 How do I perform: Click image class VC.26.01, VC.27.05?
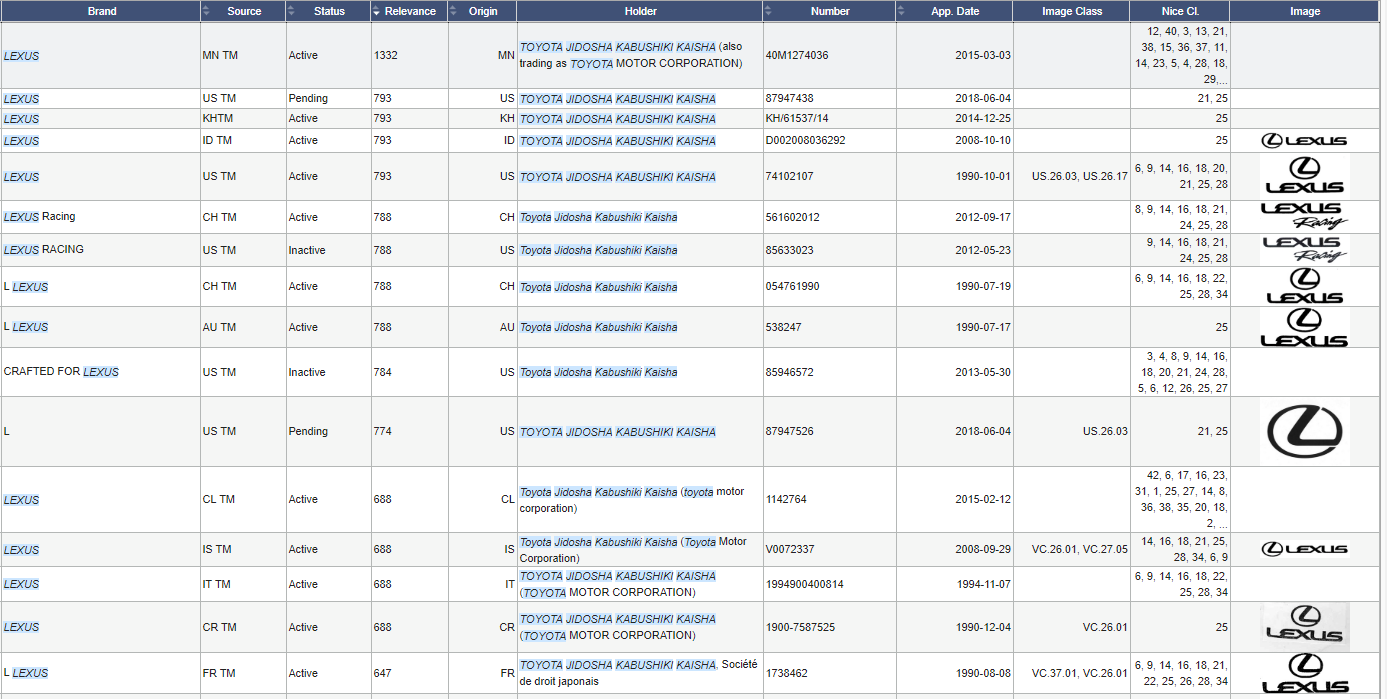coord(1080,549)
